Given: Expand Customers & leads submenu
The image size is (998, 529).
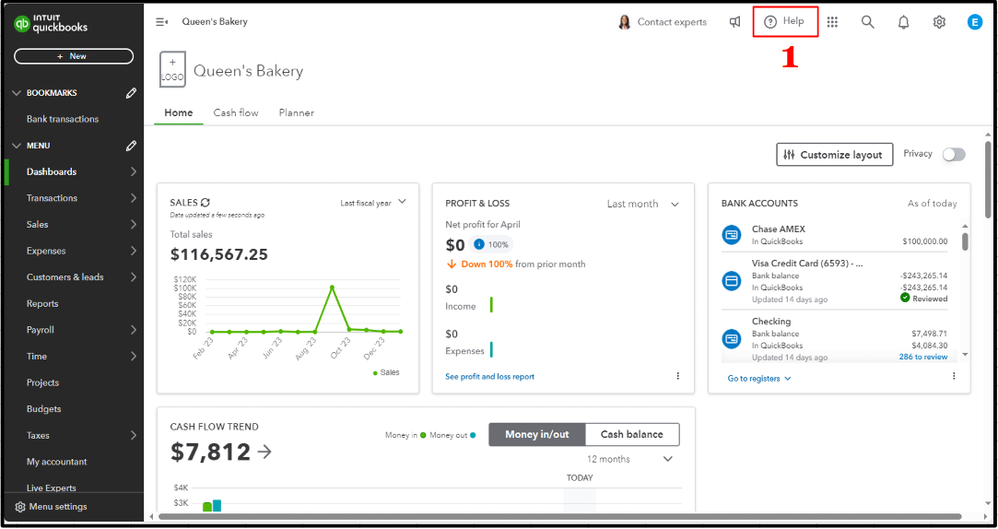Looking at the screenshot, I should [x=134, y=277].
